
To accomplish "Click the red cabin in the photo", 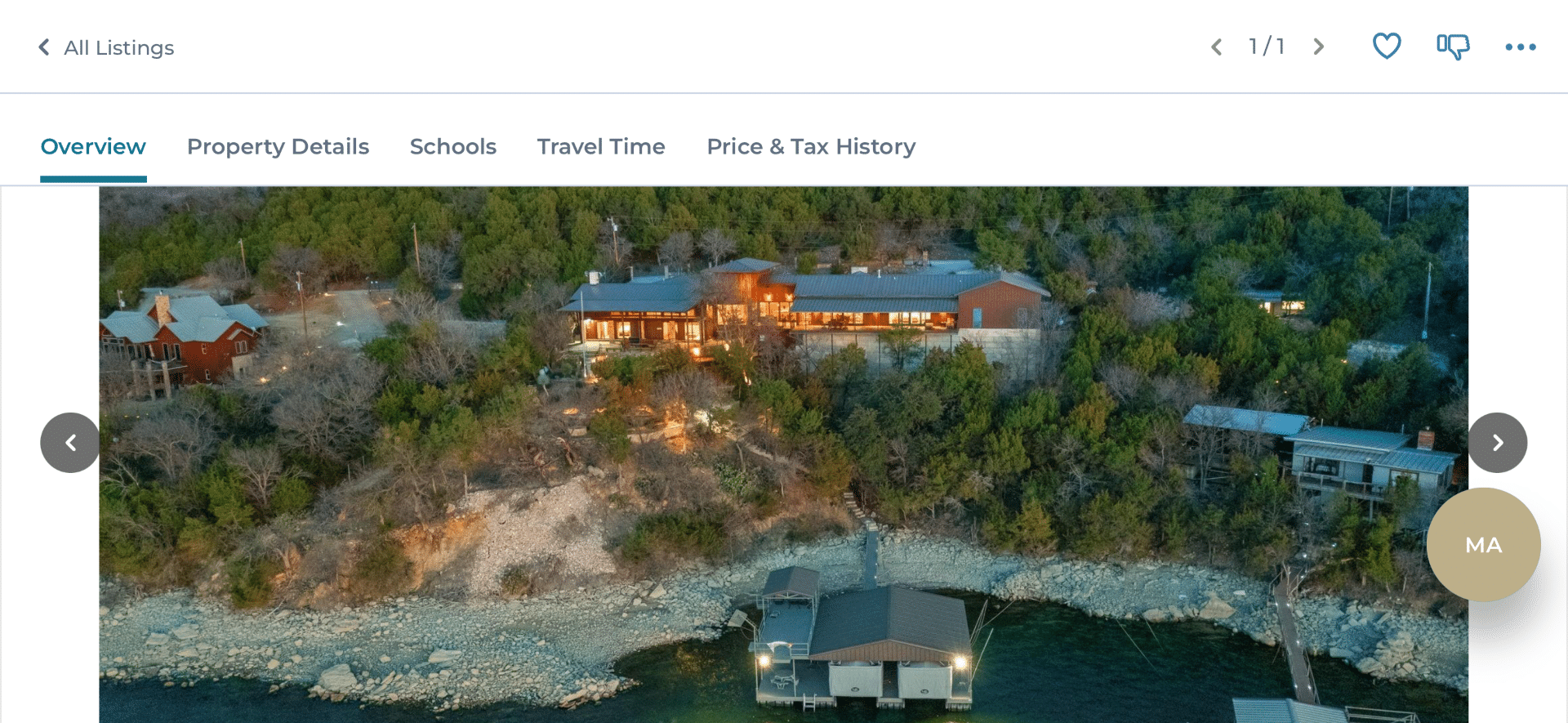I will pos(181,337).
